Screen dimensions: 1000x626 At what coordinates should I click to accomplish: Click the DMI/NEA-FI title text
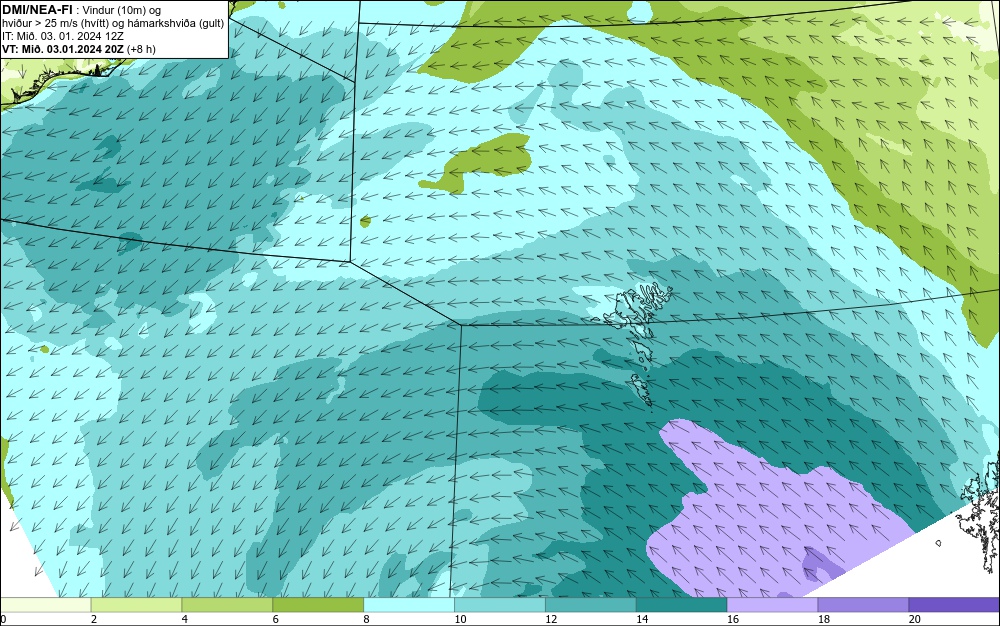click(x=37, y=10)
